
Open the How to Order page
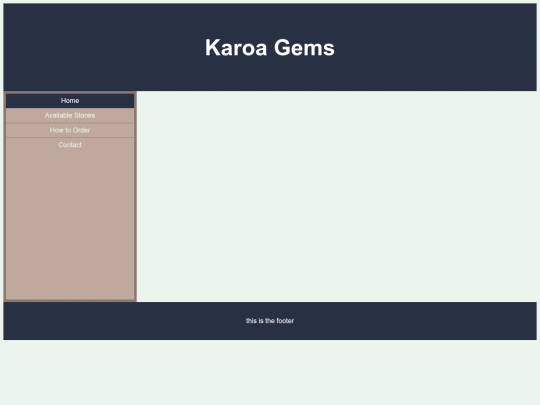coord(70,130)
